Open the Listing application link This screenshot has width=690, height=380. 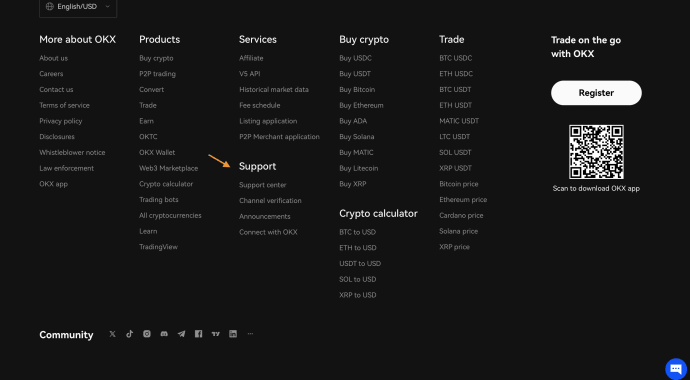[x=268, y=121]
